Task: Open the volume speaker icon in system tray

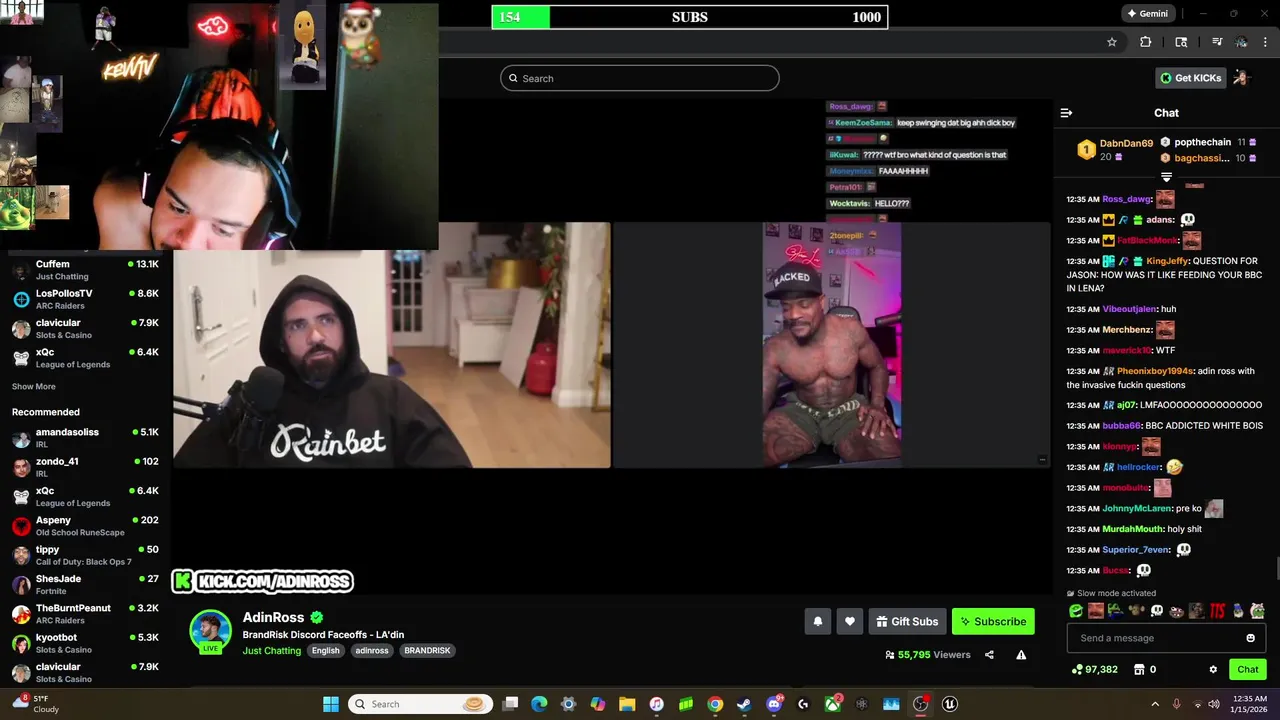Action: (1213, 704)
